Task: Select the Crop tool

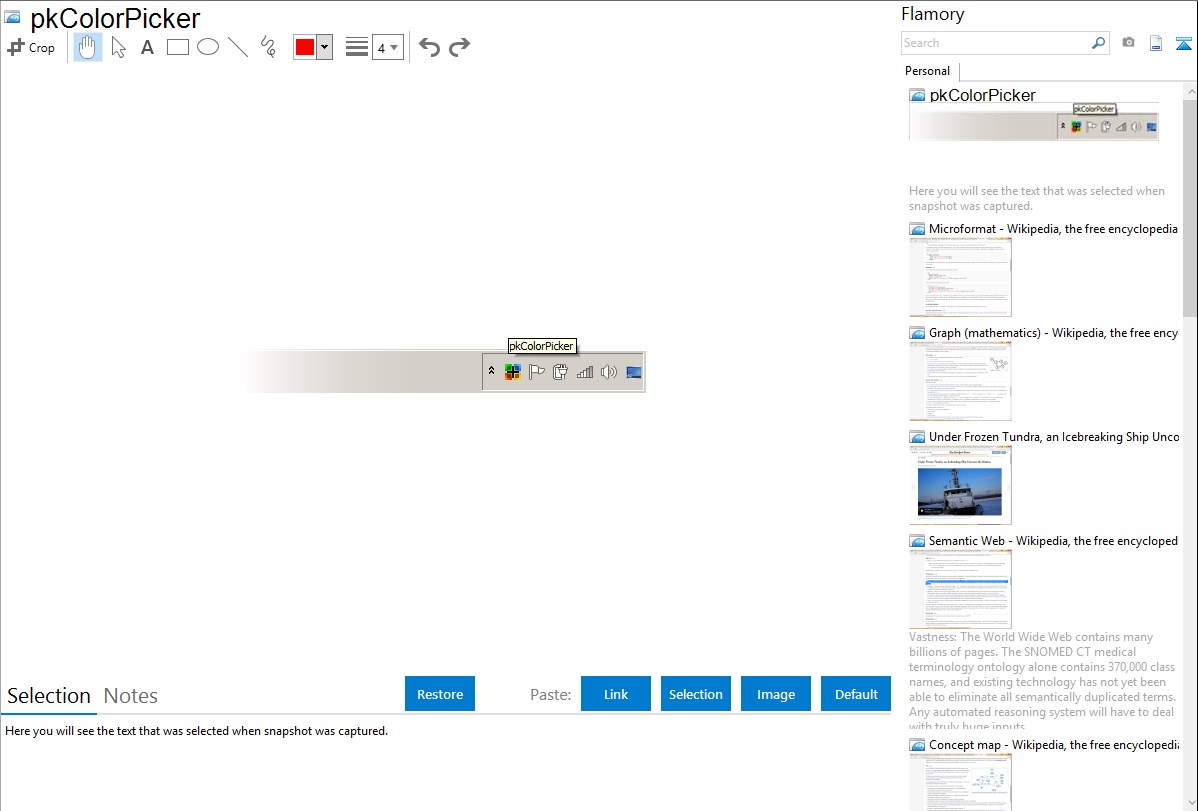Action: click(31, 47)
